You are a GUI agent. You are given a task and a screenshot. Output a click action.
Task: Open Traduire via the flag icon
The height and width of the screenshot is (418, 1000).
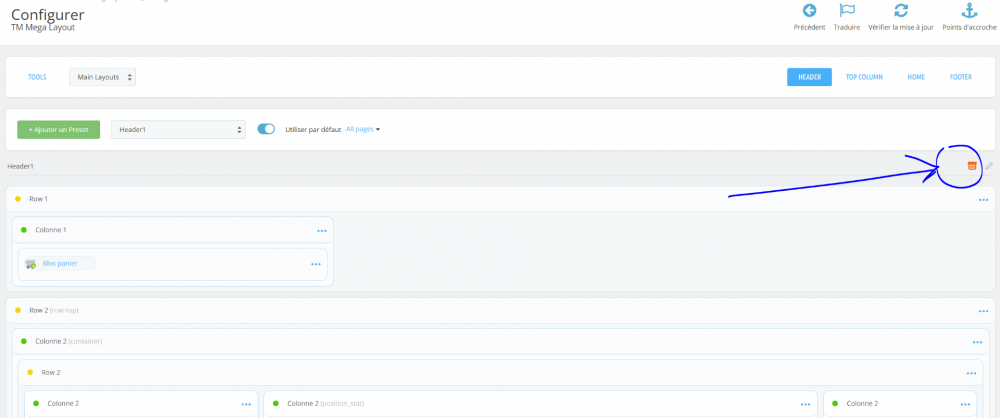coord(847,11)
